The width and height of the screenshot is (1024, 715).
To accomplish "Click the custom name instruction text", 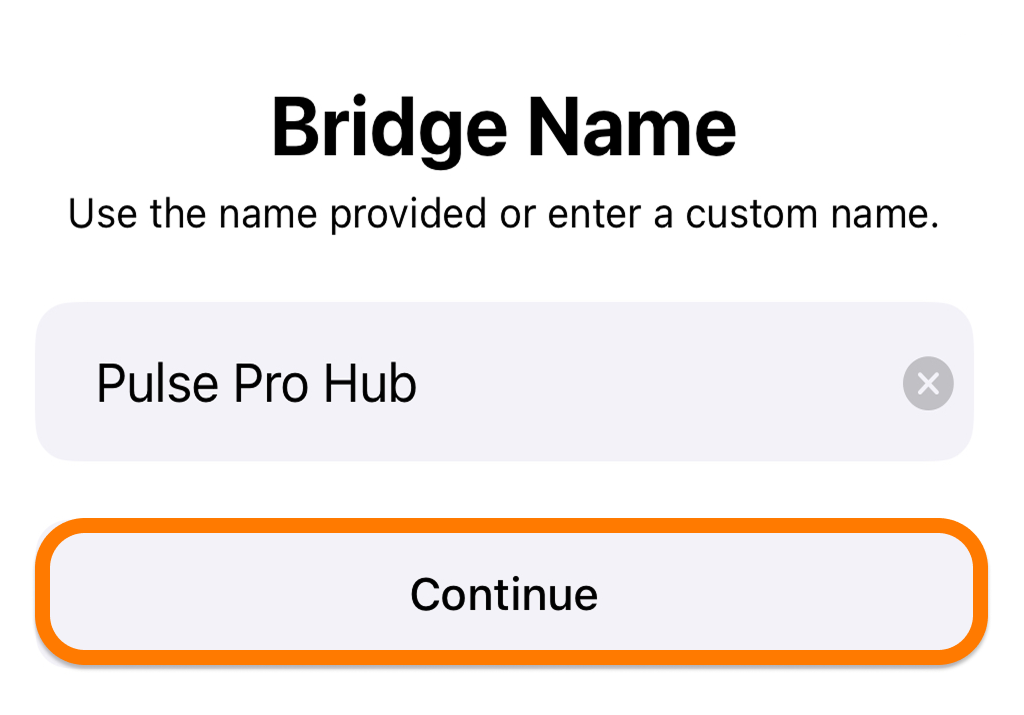I will coord(504,214).
